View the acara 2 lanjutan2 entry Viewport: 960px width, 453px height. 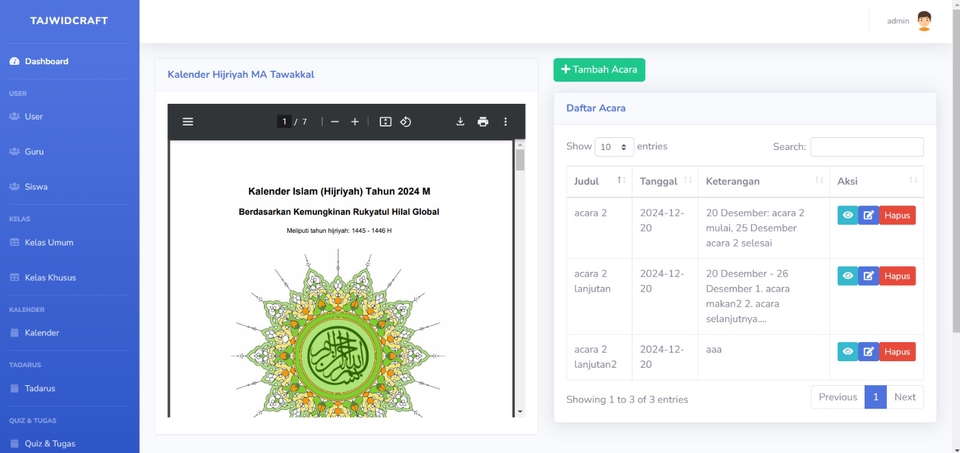[847, 352]
